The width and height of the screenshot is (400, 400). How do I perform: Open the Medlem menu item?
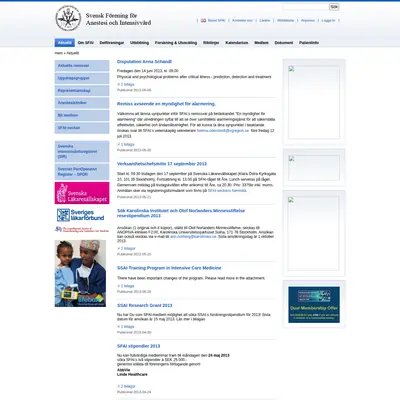(261, 43)
